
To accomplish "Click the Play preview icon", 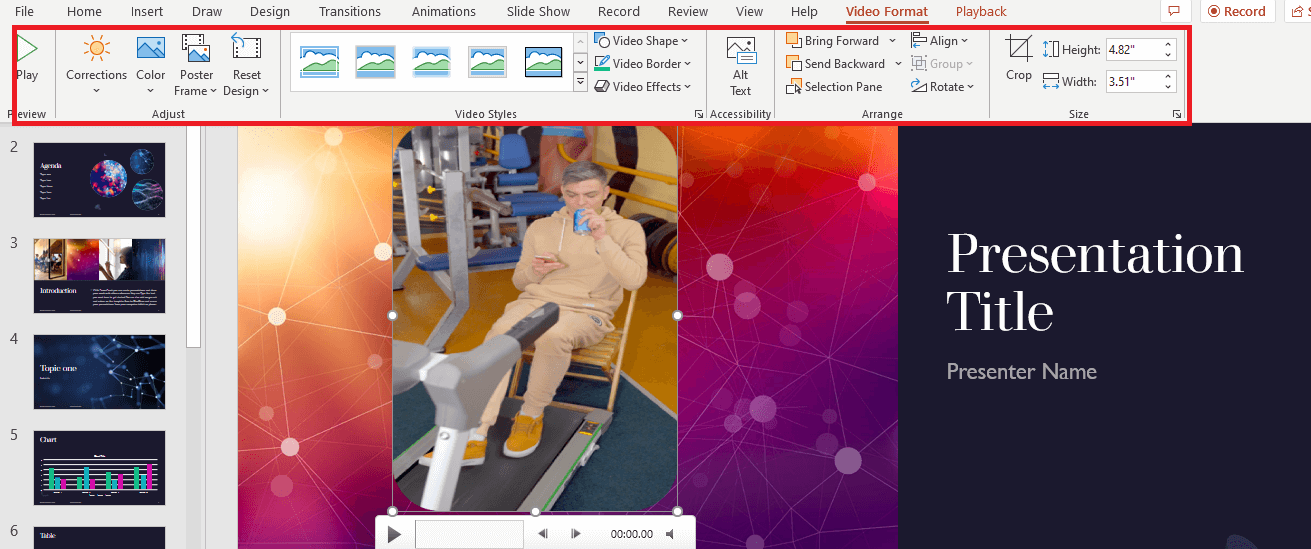I will [x=27, y=50].
